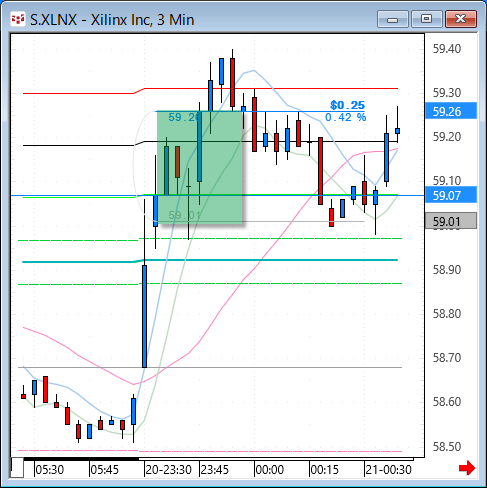
Task: Click the red arrow scroll-to-latest icon
Action: point(467,468)
